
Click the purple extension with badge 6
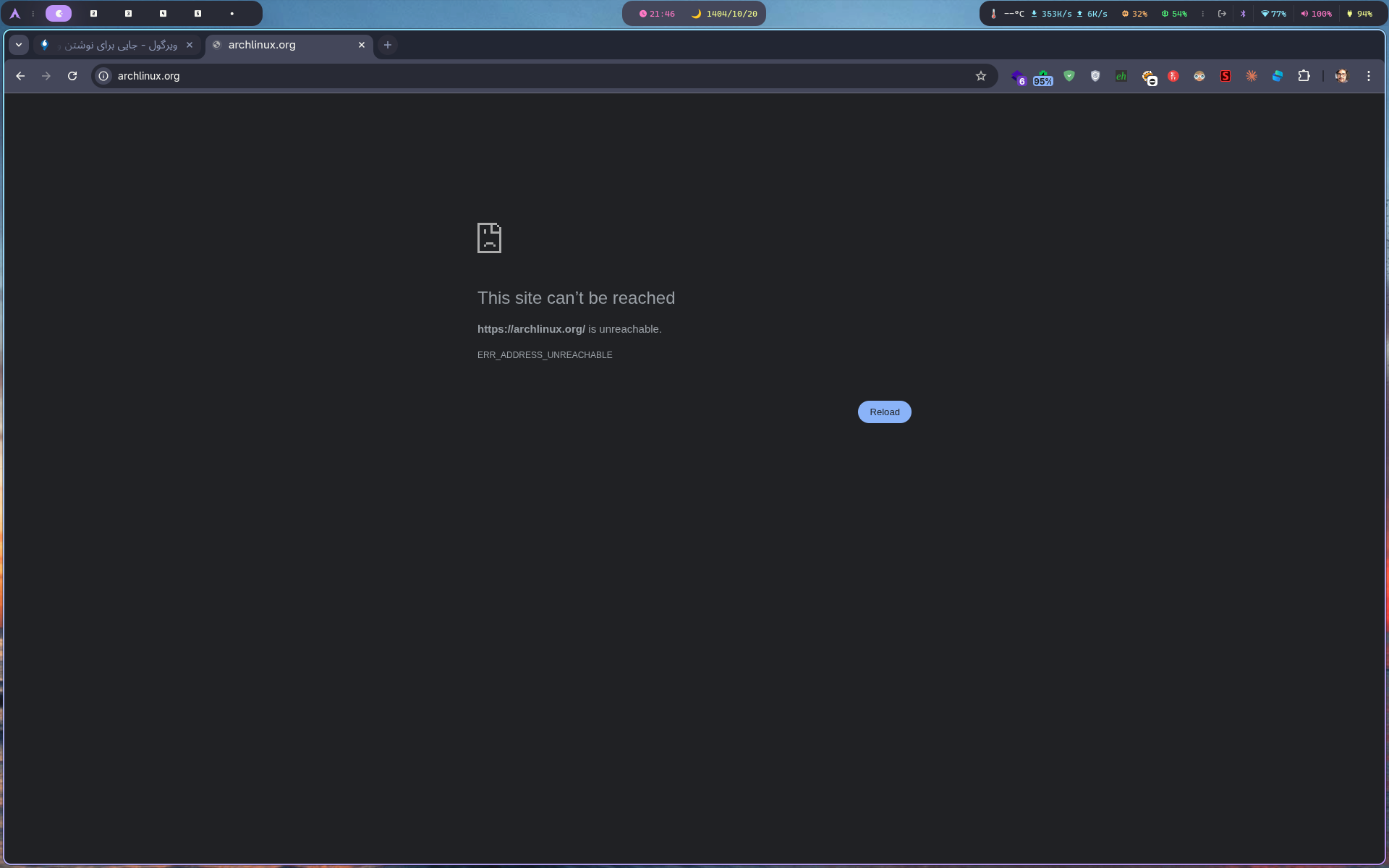click(1019, 77)
